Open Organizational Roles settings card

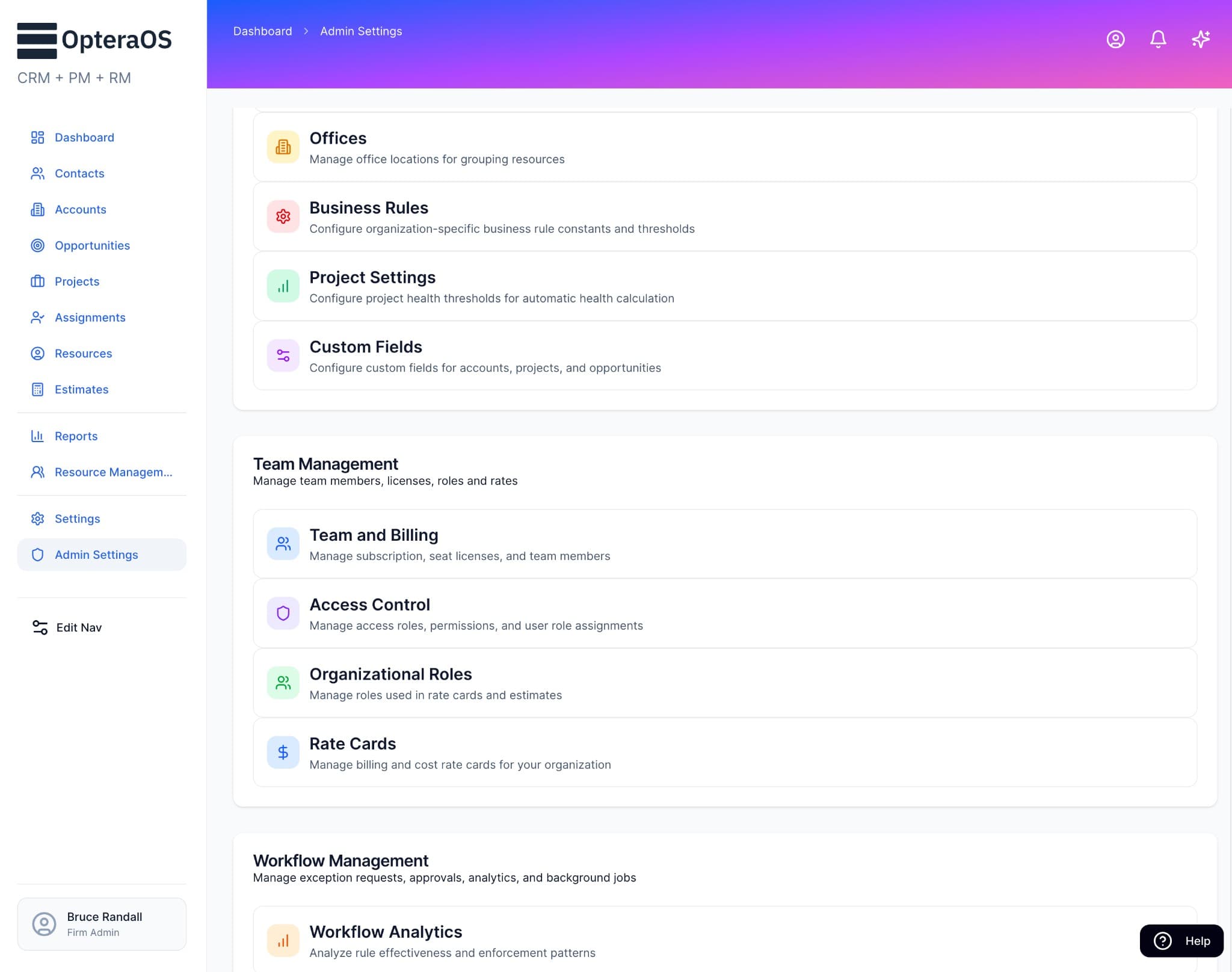[x=390, y=683]
